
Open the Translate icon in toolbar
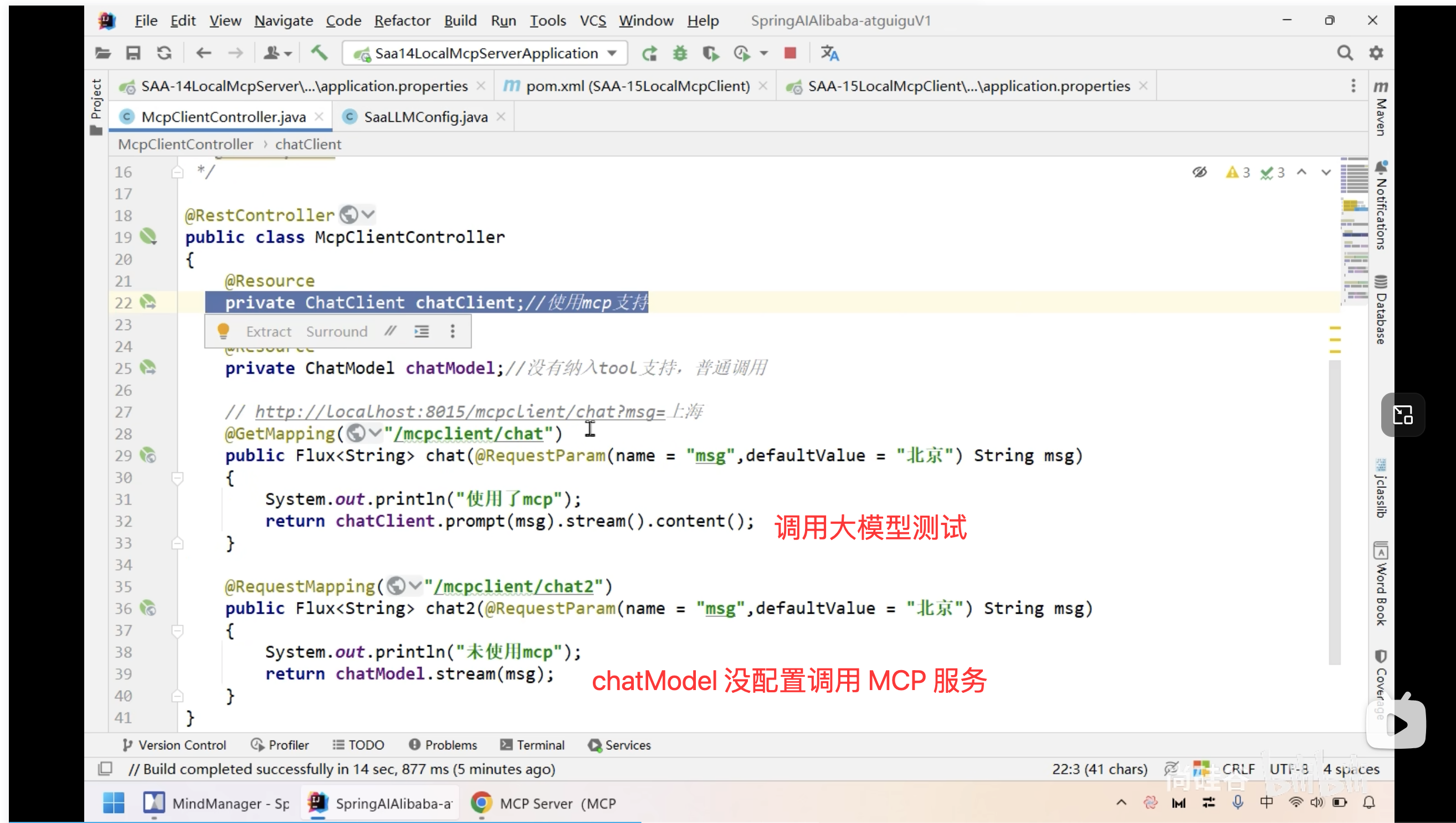click(829, 53)
